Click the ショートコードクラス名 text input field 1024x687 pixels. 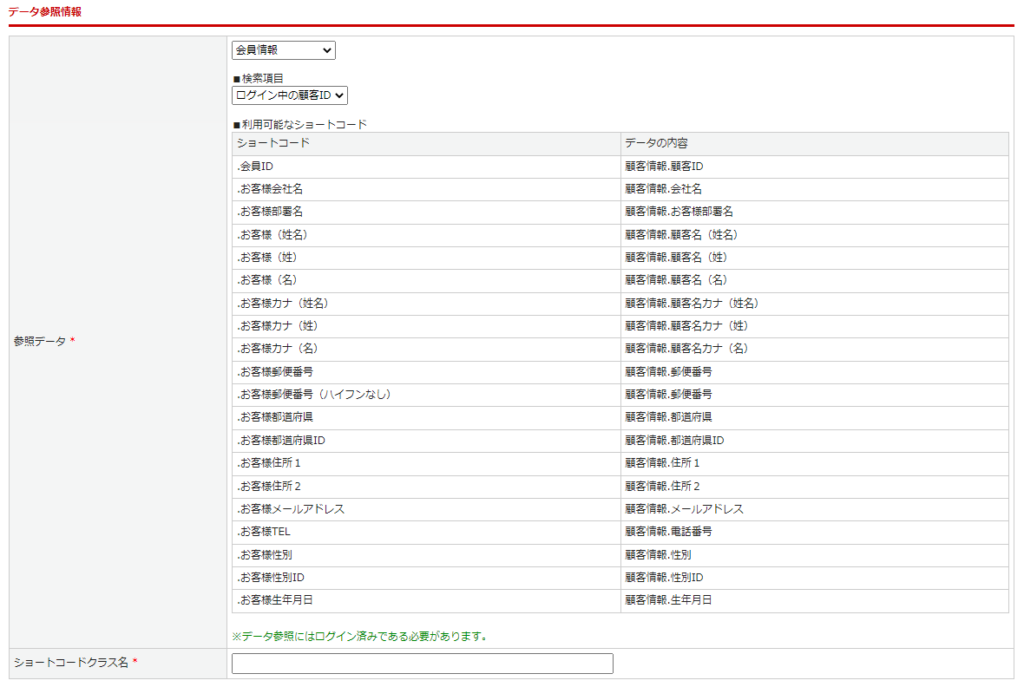pyautogui.click(x=421, y=663)
